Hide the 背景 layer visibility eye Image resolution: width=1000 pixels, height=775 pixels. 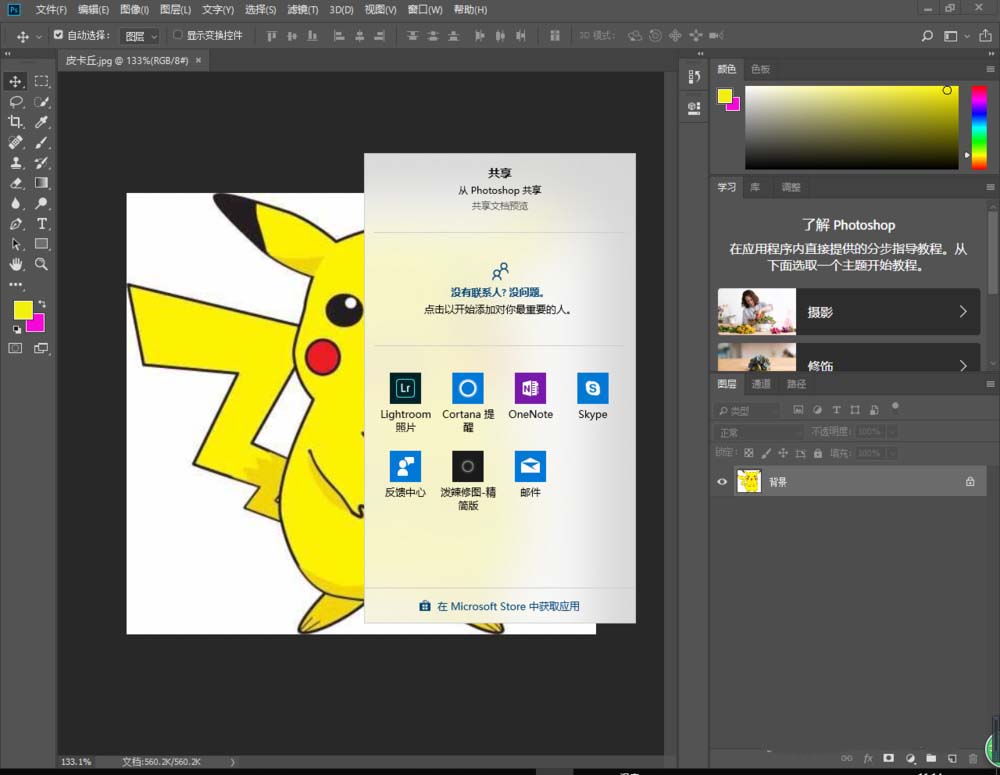722,482
